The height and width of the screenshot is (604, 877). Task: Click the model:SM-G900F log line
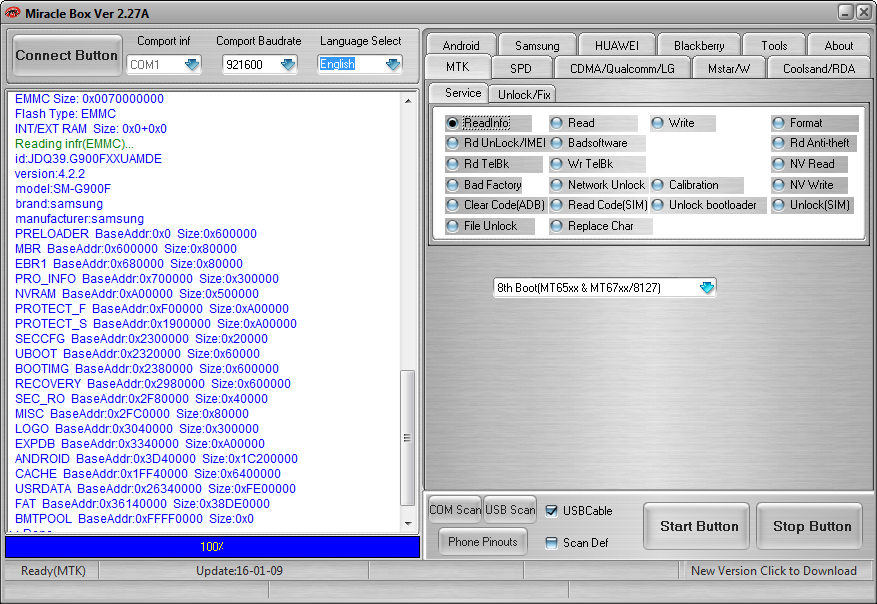click(x=63, y=189)
